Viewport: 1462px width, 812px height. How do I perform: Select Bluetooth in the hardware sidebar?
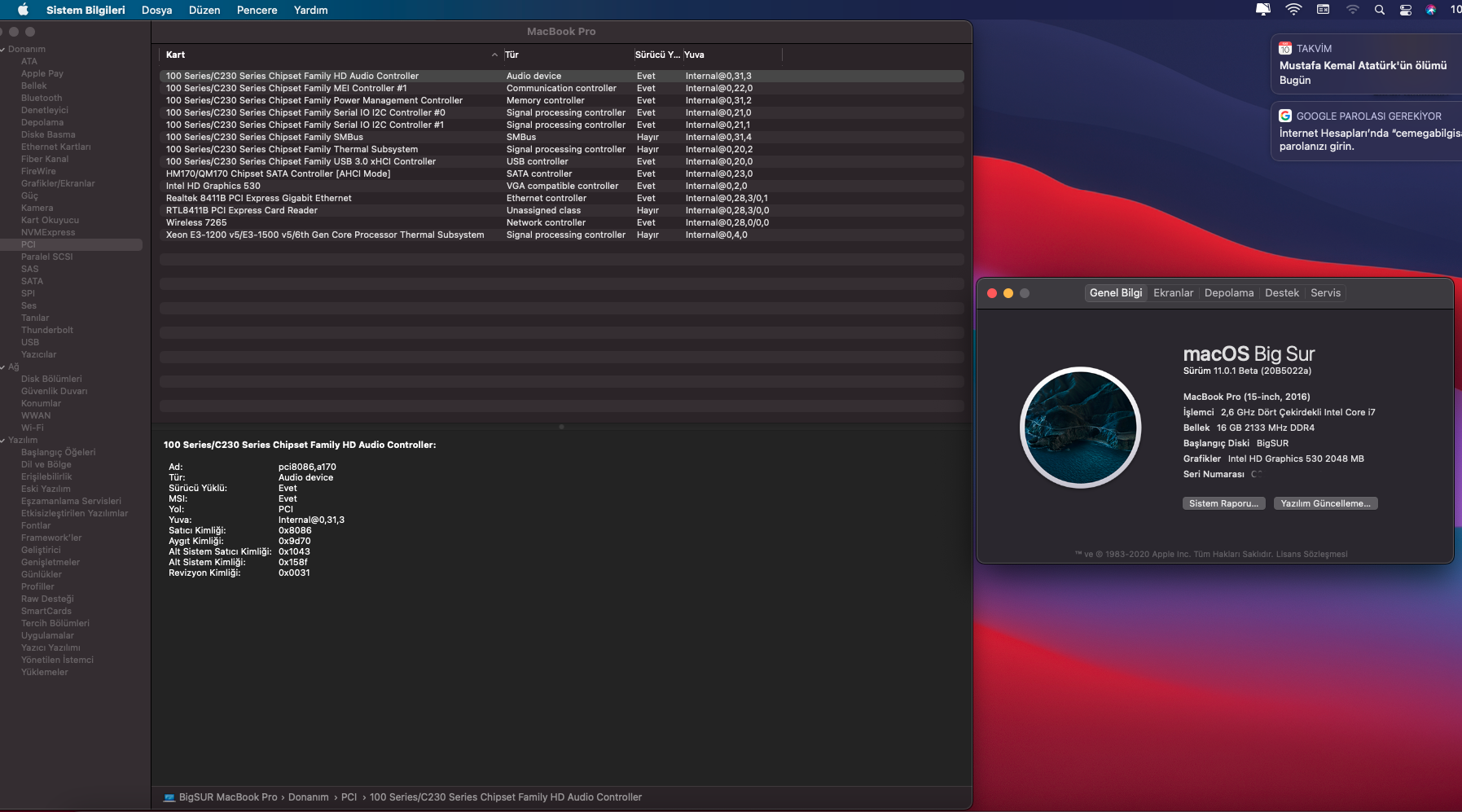click(x=42, y=98)
